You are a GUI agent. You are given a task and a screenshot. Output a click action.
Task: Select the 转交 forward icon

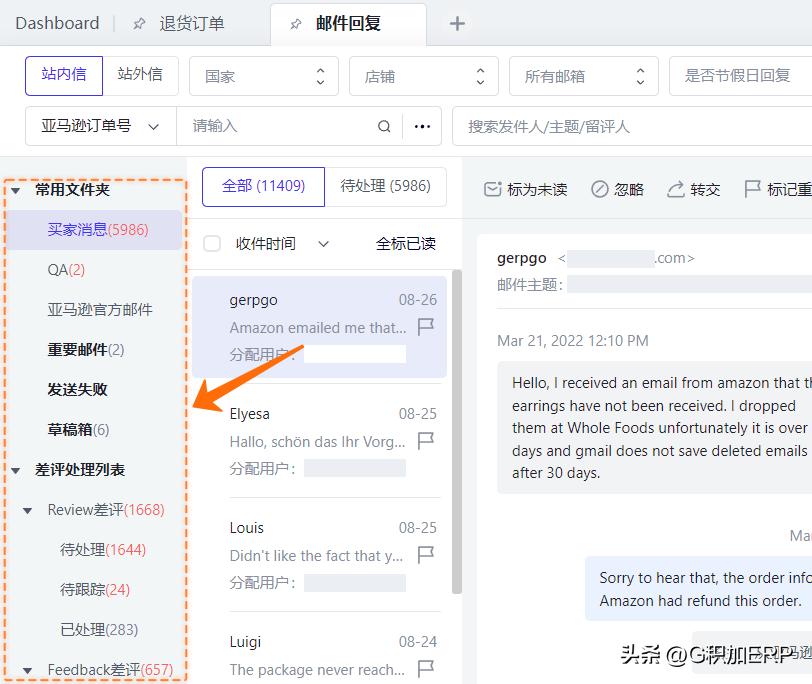tap(676, 189)
